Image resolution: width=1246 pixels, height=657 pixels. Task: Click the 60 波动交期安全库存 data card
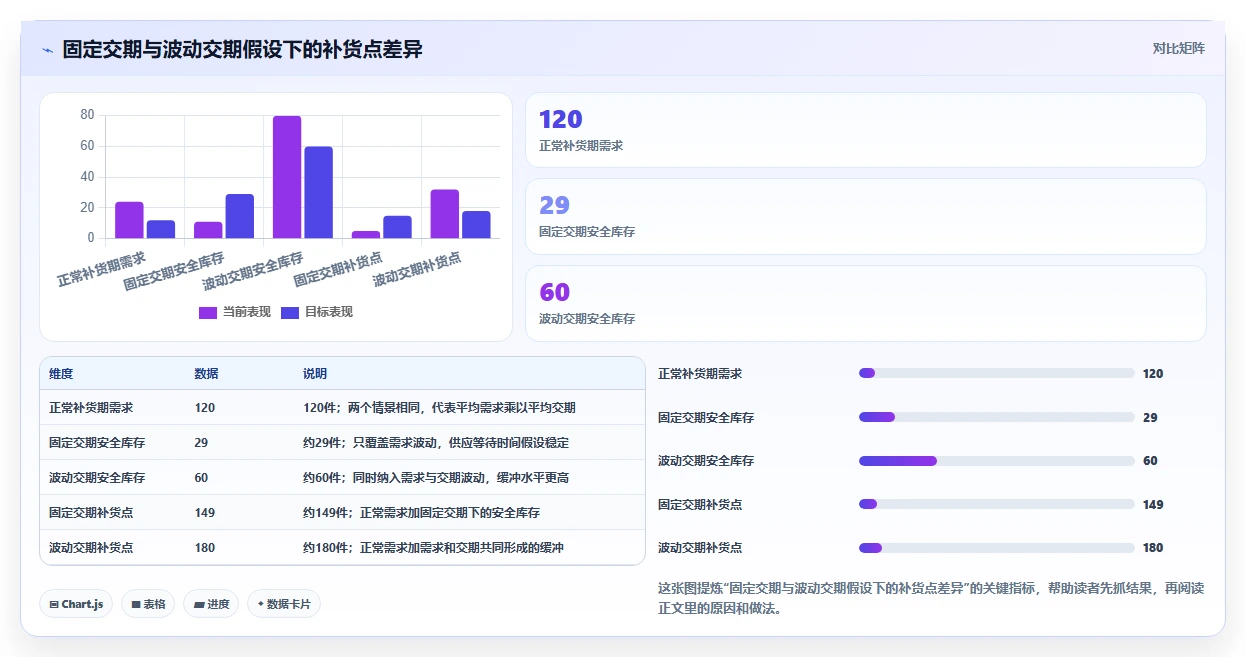(x=866, y=303)
